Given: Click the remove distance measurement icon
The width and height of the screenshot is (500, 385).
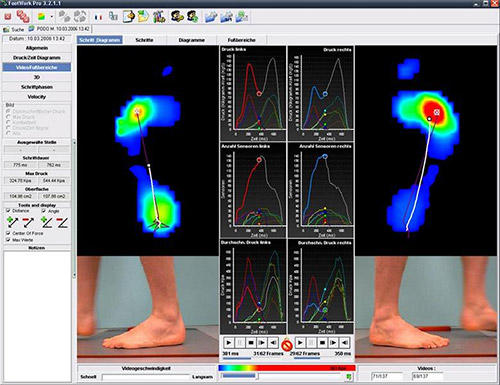Looking at the screenshot, I should point(28,222).
